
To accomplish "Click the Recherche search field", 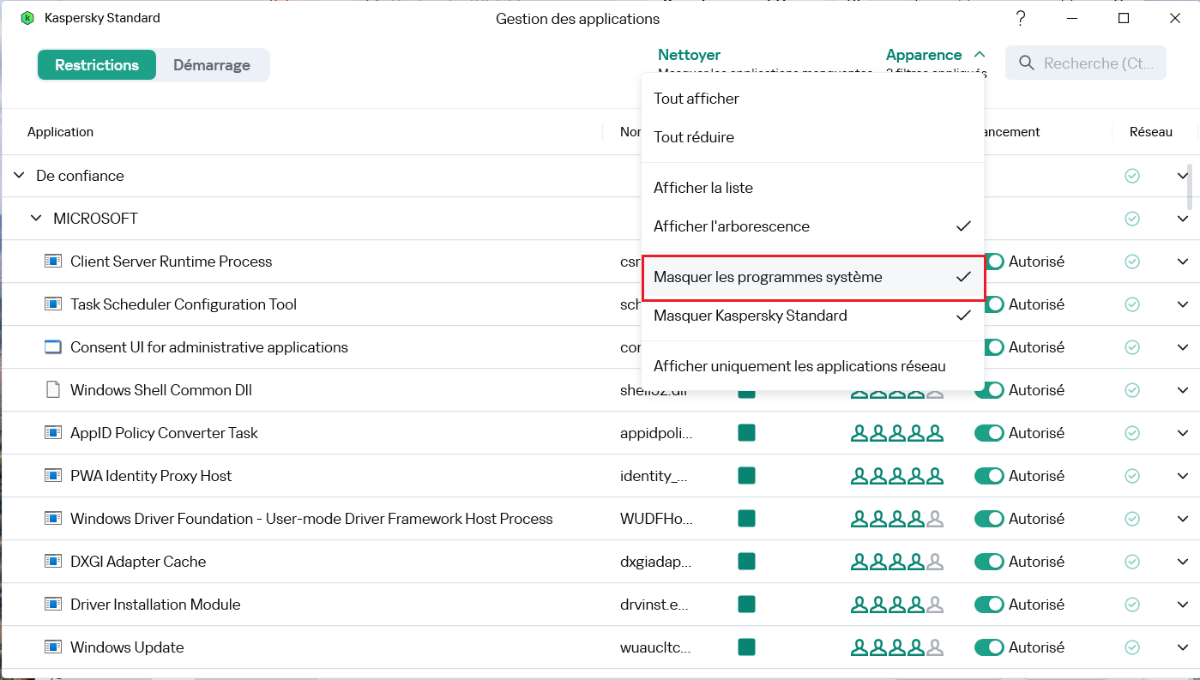I will pos(1097,63).
